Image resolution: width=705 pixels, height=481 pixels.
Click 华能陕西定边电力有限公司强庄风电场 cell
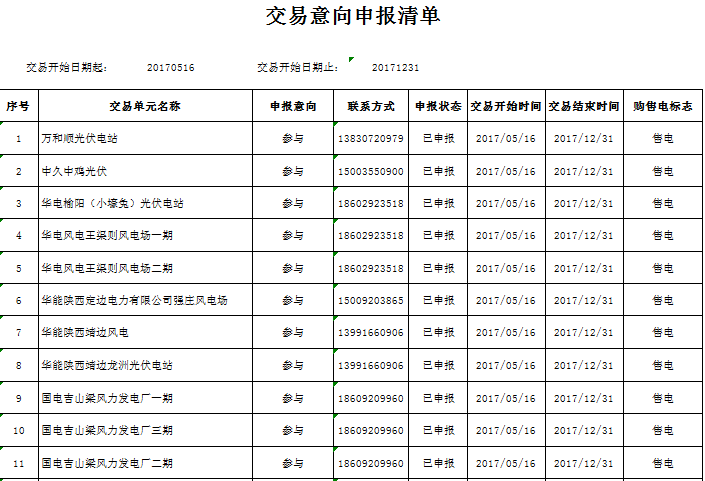pos(134,301)
